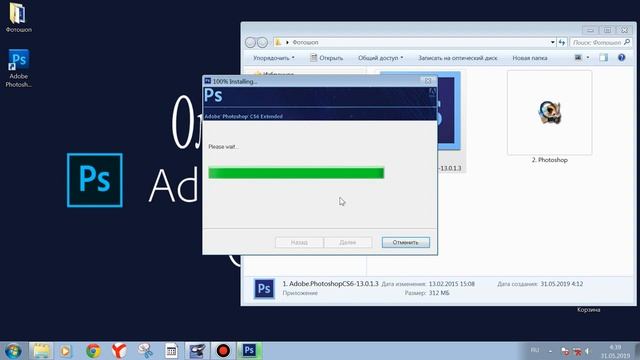640x360 pixels.
Task: Click the RU language indicator
Action: click(535, 350)
